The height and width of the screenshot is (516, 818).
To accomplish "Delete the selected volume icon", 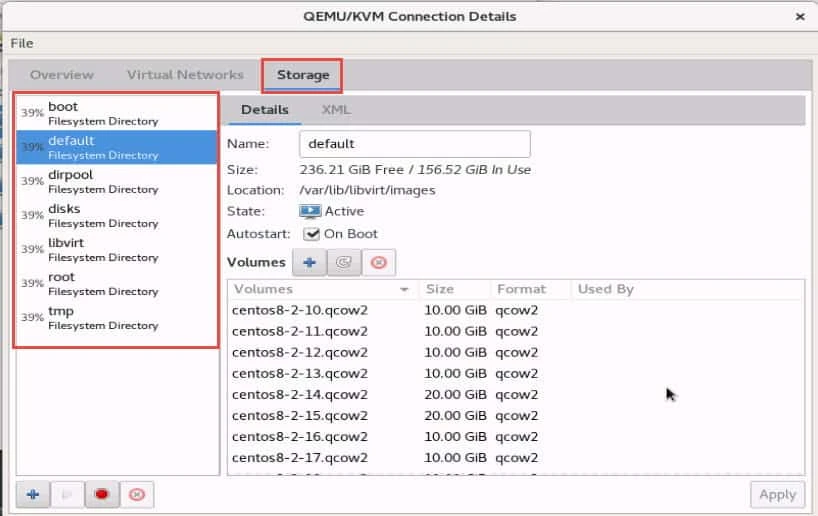I will click(379, 262).
